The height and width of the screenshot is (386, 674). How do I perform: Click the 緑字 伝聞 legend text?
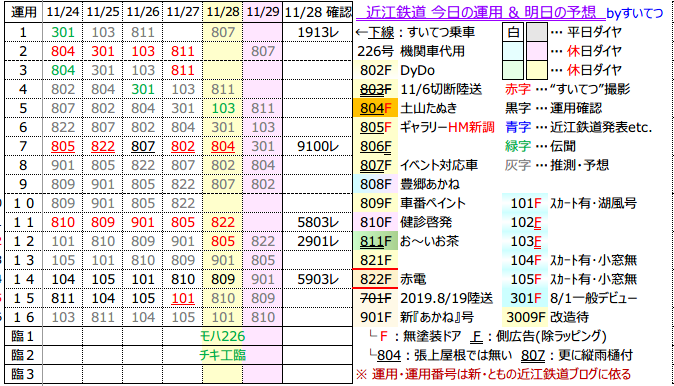click(540, 147)
